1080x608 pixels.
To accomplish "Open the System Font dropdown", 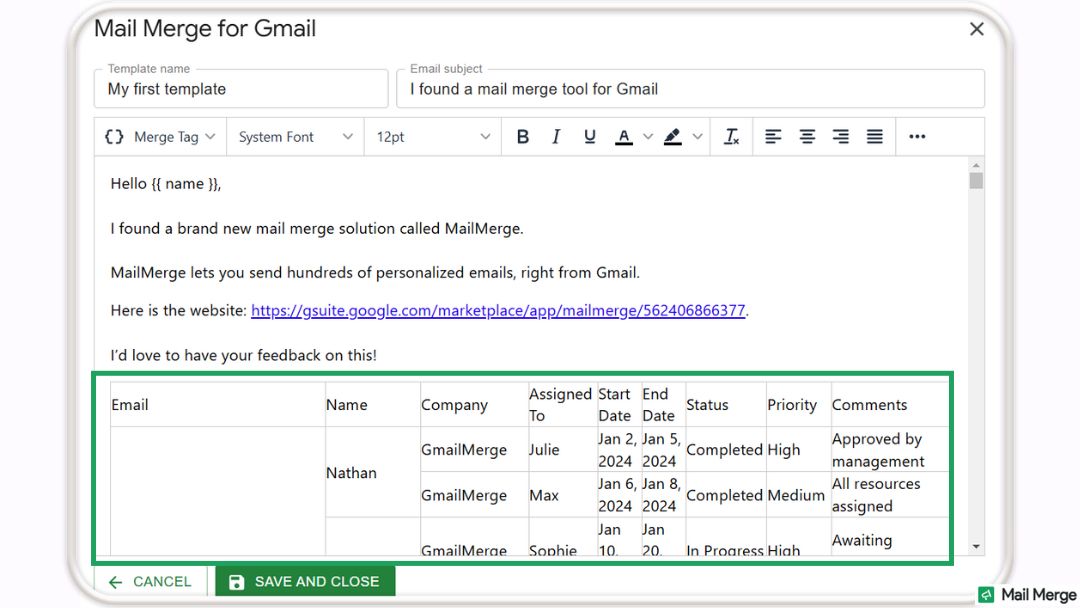I will tap(295, 136).
